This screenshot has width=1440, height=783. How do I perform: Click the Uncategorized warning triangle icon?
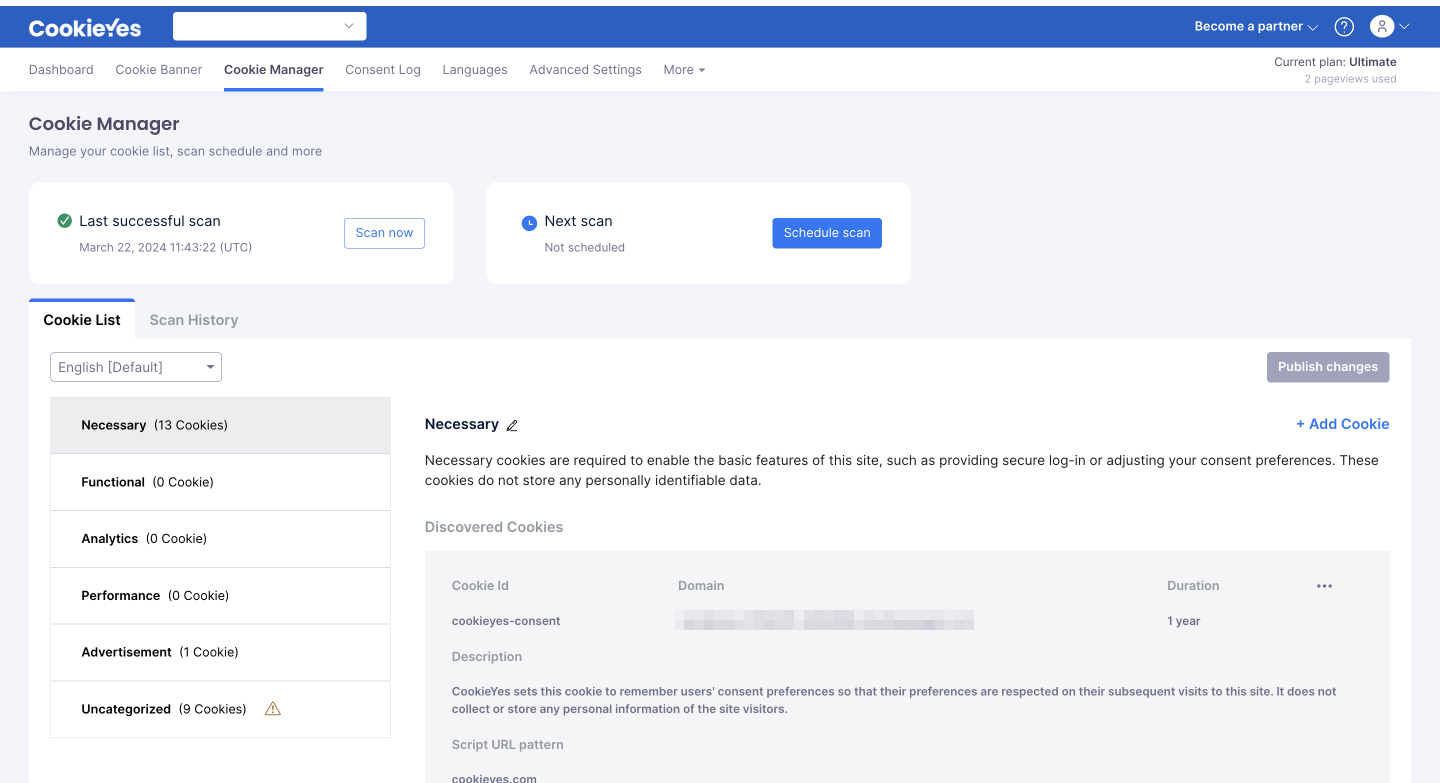click(x=273, y=709)
